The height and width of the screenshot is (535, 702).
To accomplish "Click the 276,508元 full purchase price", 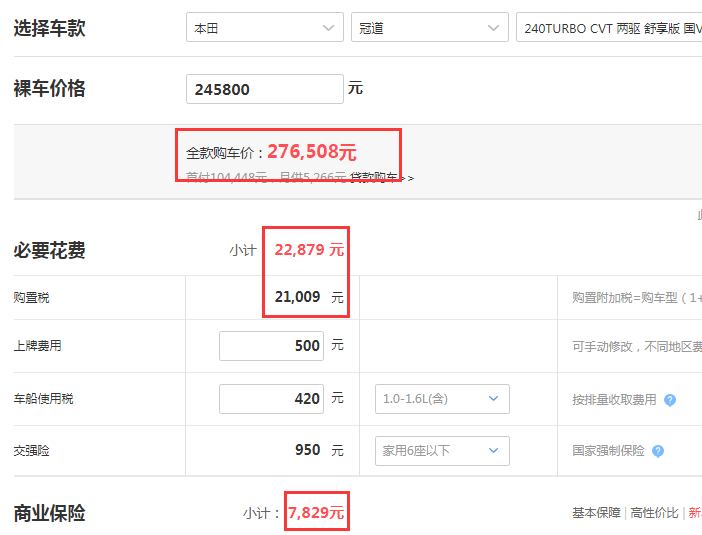I will click(x=312, y=152).
